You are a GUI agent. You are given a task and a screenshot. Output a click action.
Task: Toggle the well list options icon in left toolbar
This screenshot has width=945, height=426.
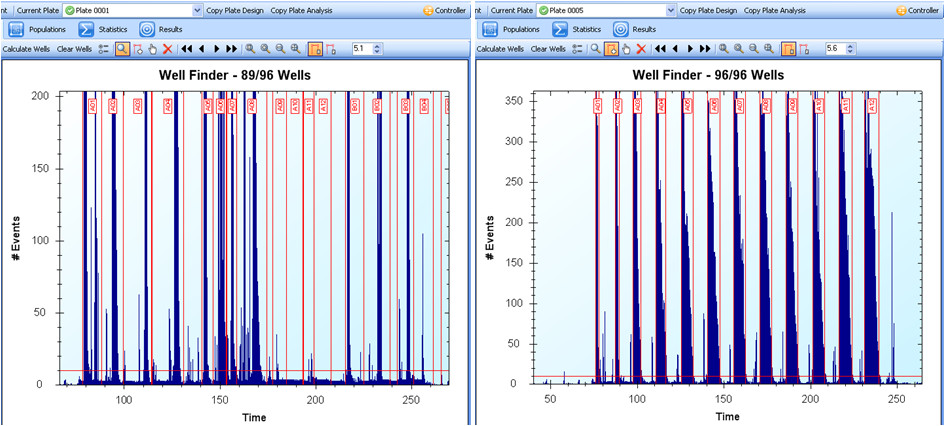tap(104, 49)
